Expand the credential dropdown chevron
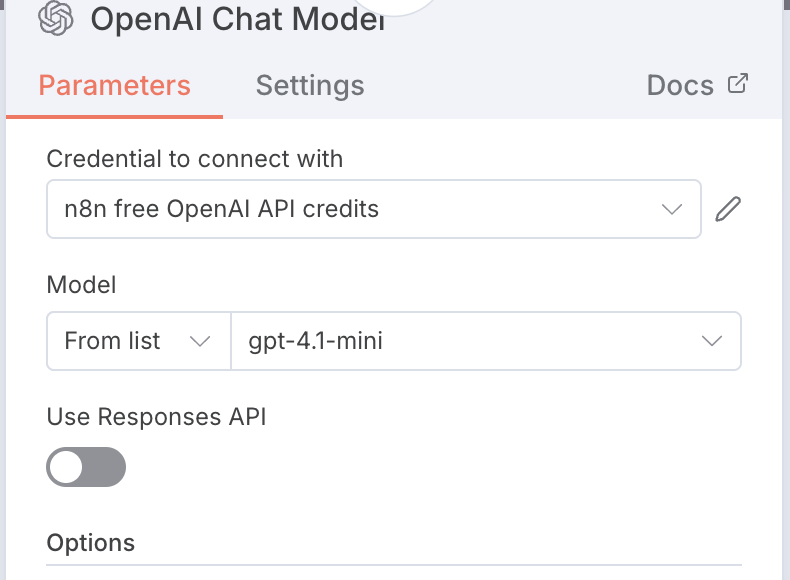This screenshot has width=790, height=580. click(x=672, y=209)
